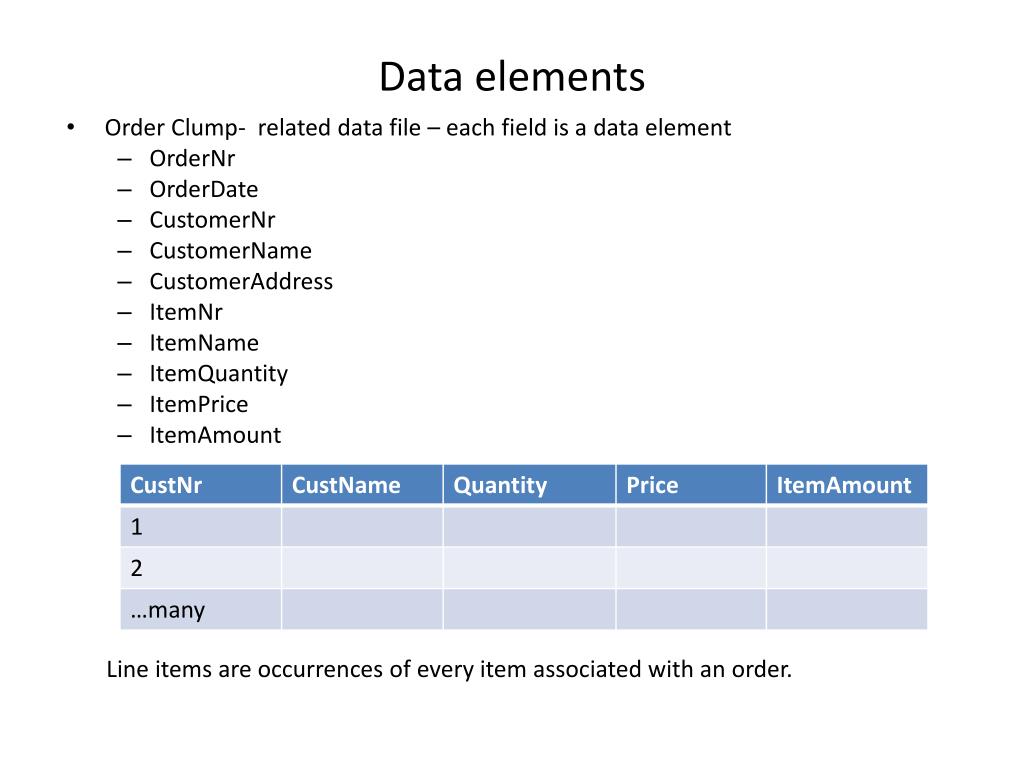Click the ItemAmount bullet in the list
1024x768 pixels.
point(215,435)
